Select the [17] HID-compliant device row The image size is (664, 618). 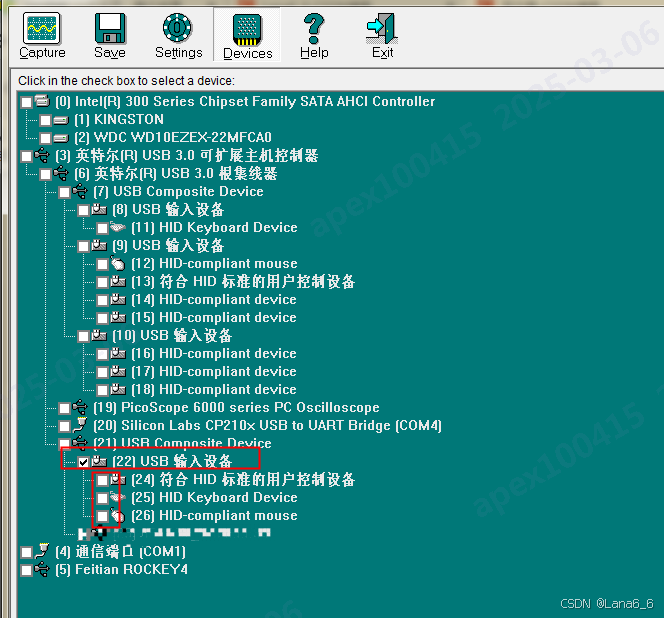click(197, 371)
